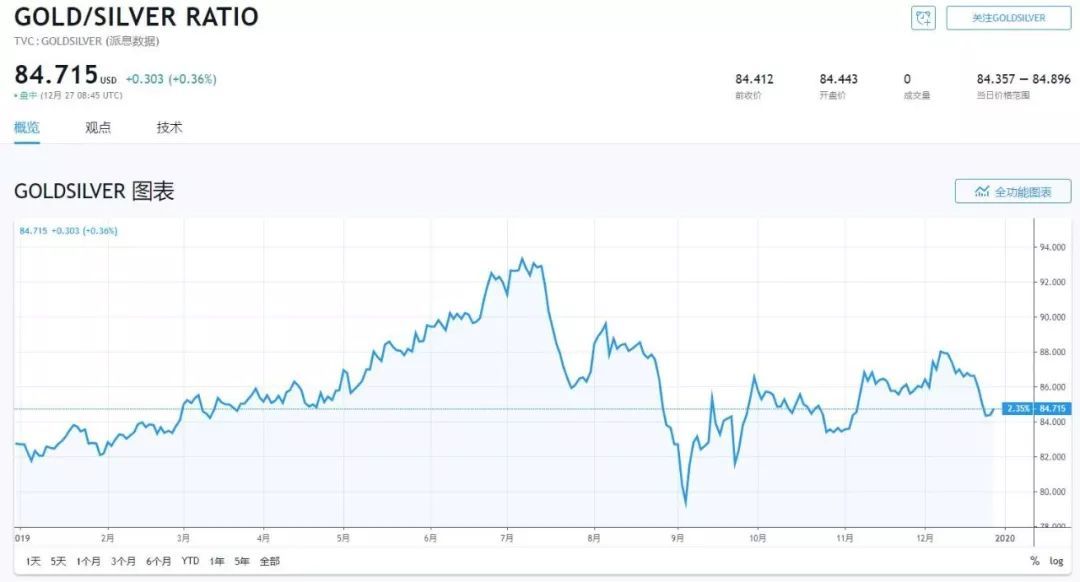Click the 84.715 current price label on axis

[1053, 409]
